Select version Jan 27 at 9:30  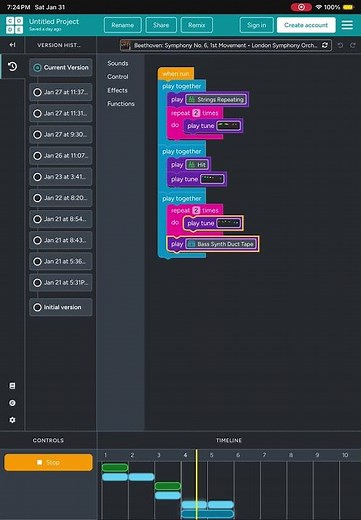coord(61,134)
